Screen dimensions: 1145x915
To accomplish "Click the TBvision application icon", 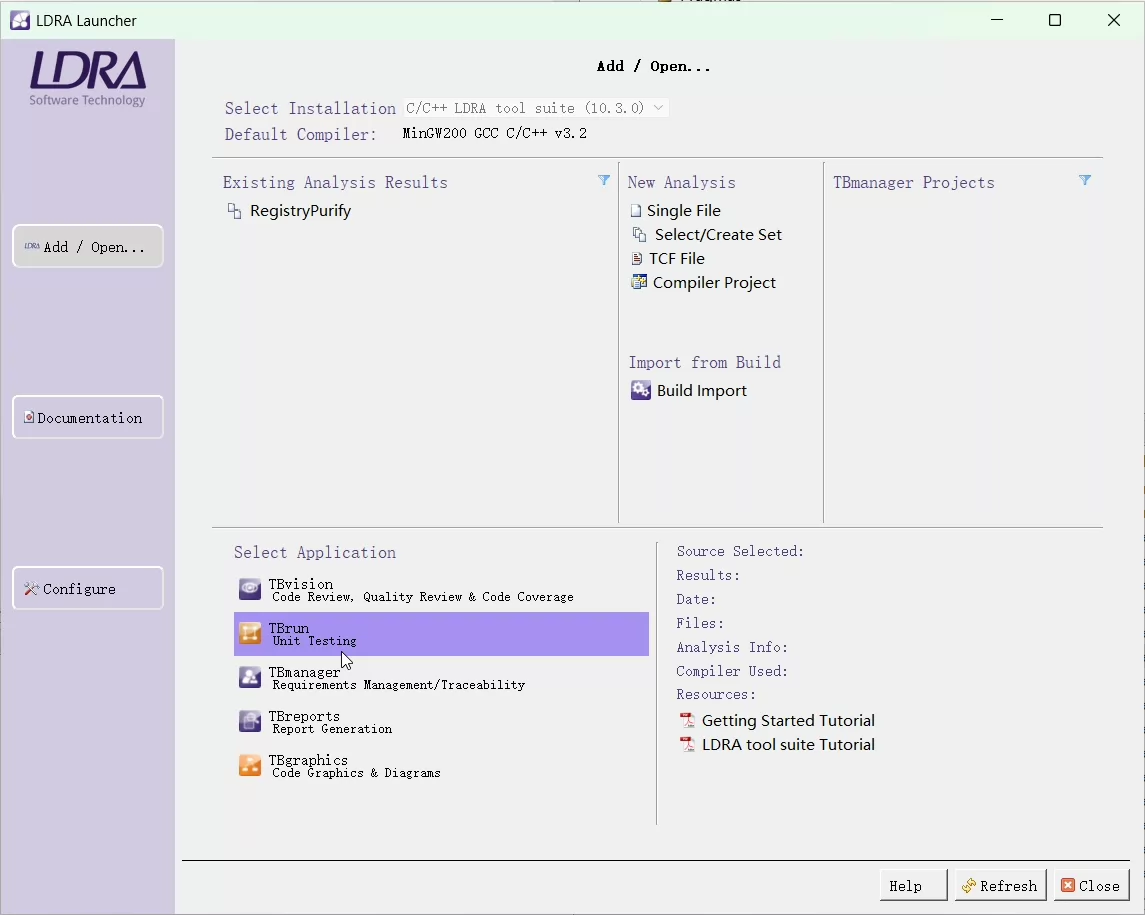I will pos(250,589).
